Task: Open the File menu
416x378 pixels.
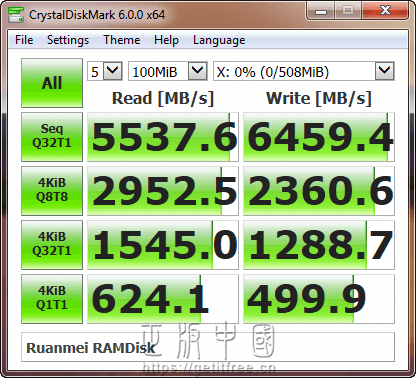Action: point(24,40)
